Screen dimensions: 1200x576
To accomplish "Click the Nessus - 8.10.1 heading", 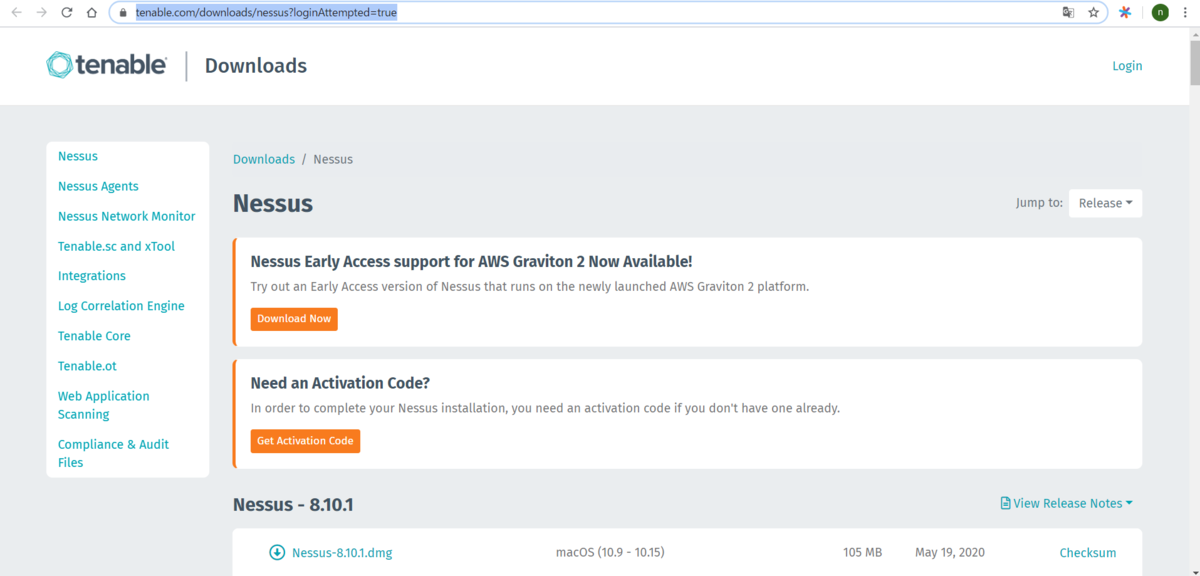I will click(293, 504).
